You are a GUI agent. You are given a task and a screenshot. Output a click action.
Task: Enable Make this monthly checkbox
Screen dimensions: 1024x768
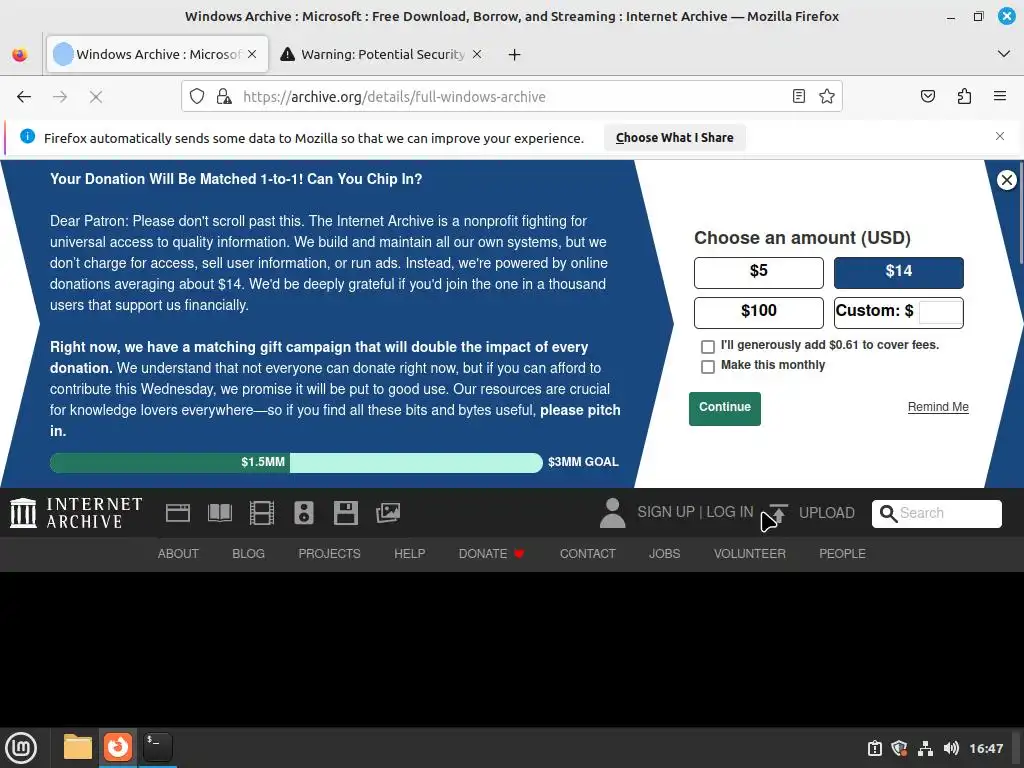click(708, 366)
